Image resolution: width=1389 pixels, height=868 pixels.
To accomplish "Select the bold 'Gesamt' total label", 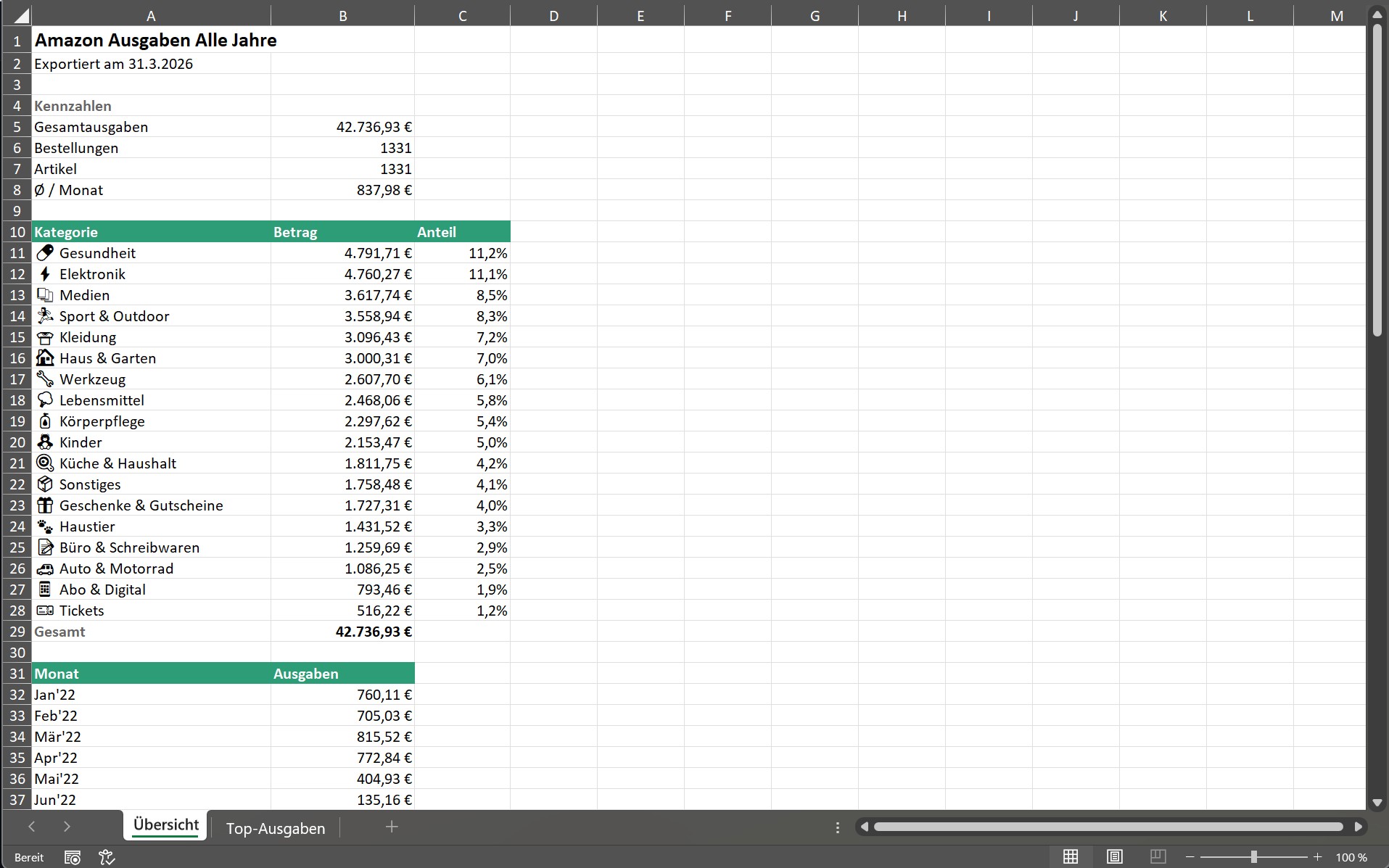I will 151,632.
